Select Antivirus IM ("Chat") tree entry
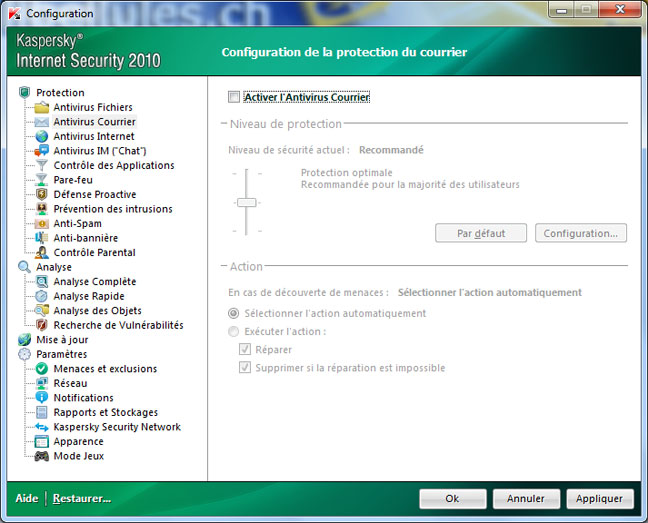The image size is (648, 523). coord(100,151)
